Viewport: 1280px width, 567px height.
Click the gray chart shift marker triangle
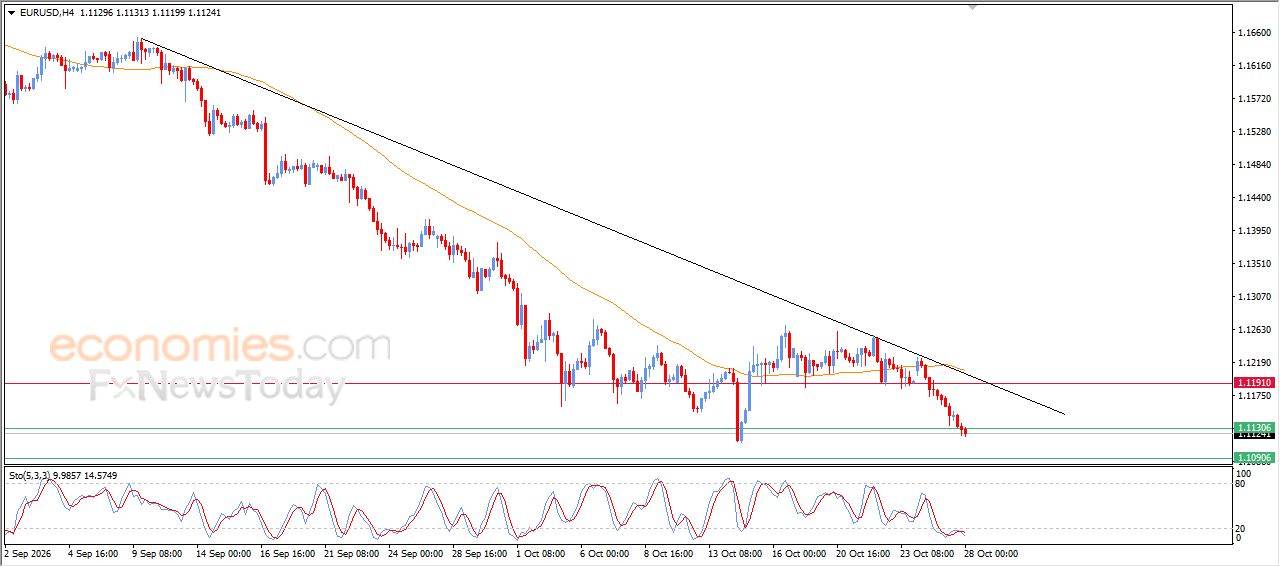point(972,7)
